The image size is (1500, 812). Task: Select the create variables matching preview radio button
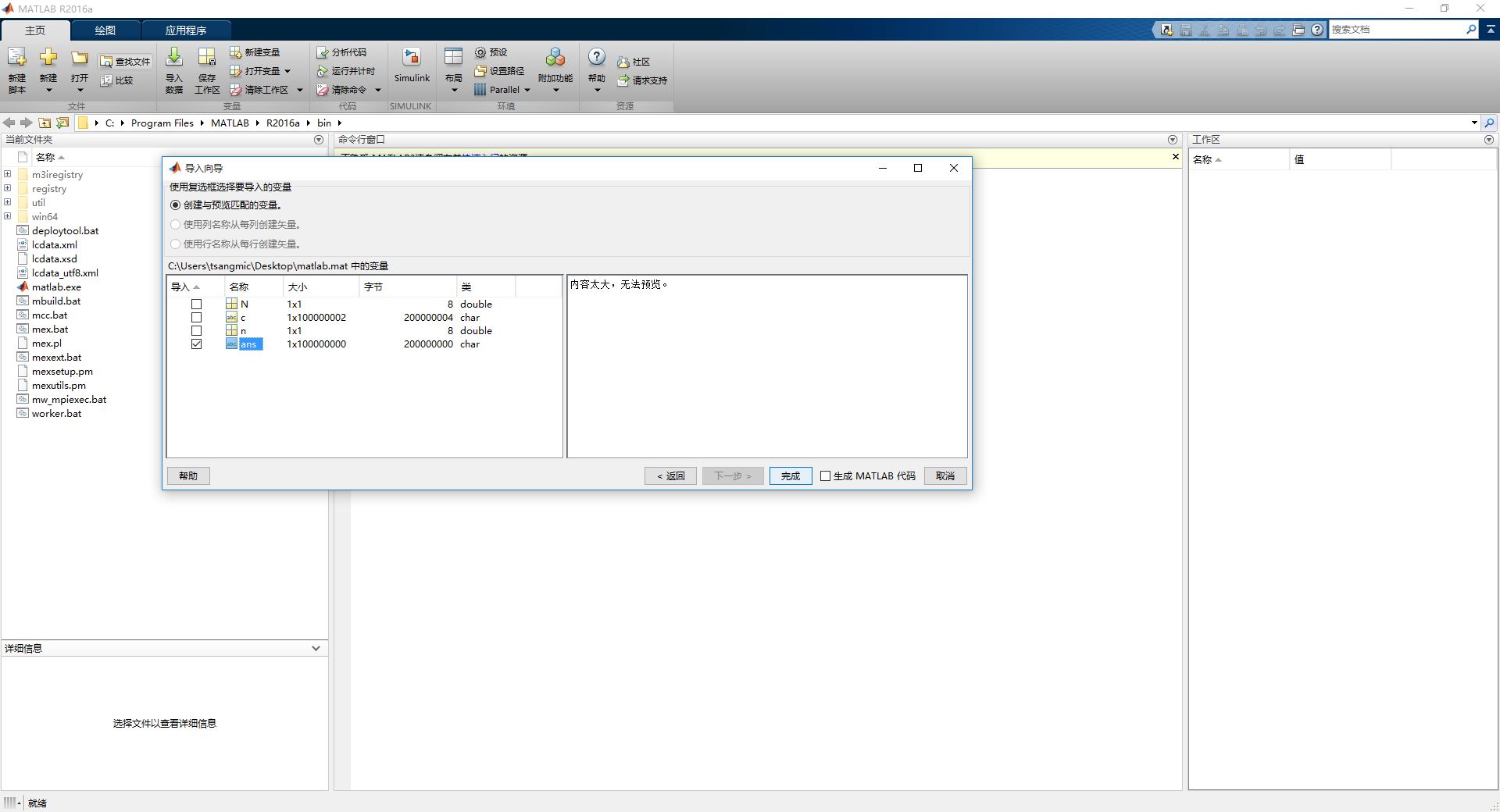click(x=176, y=205)
